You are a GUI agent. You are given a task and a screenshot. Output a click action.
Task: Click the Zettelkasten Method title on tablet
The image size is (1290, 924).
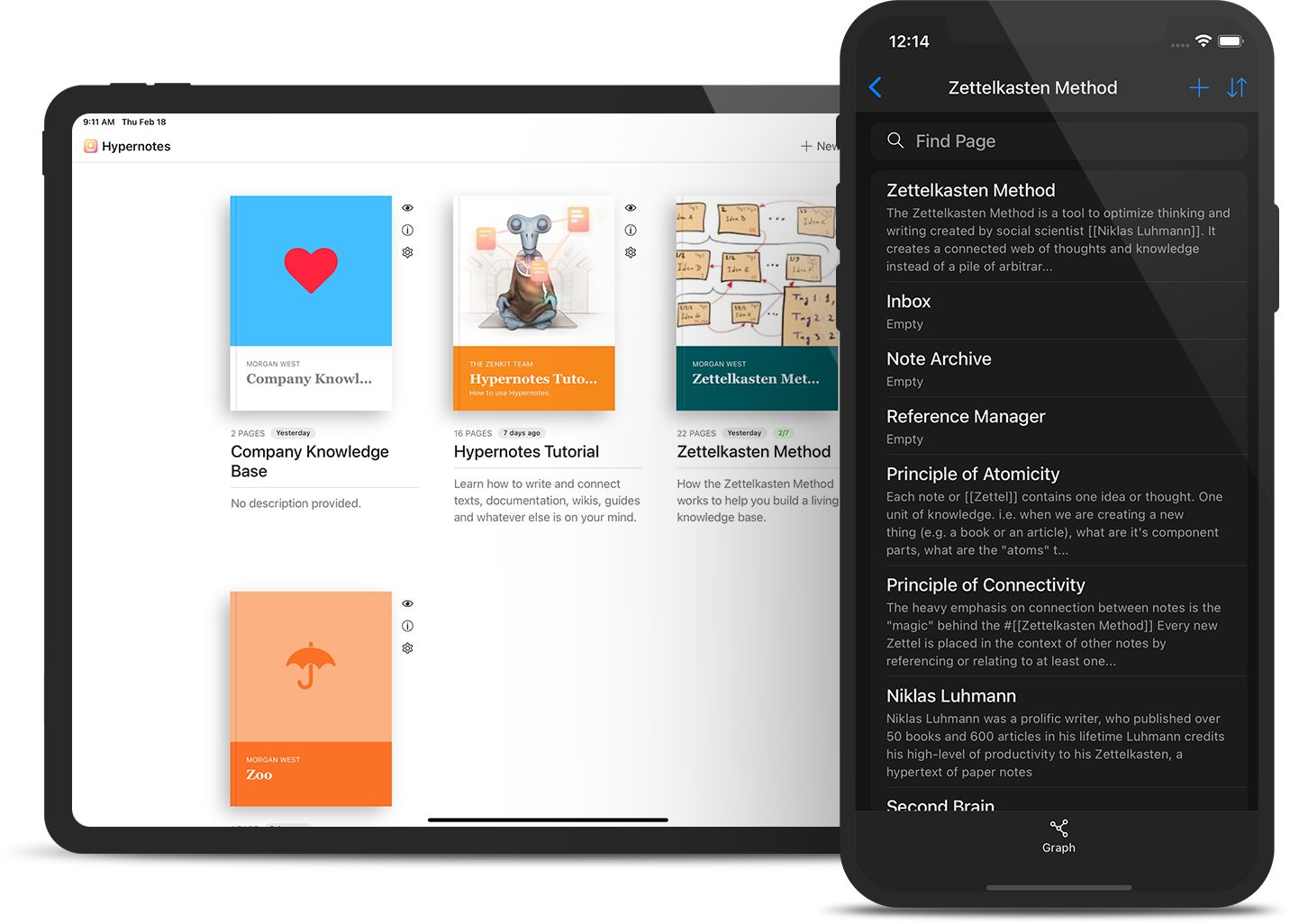tap(754, 452)
